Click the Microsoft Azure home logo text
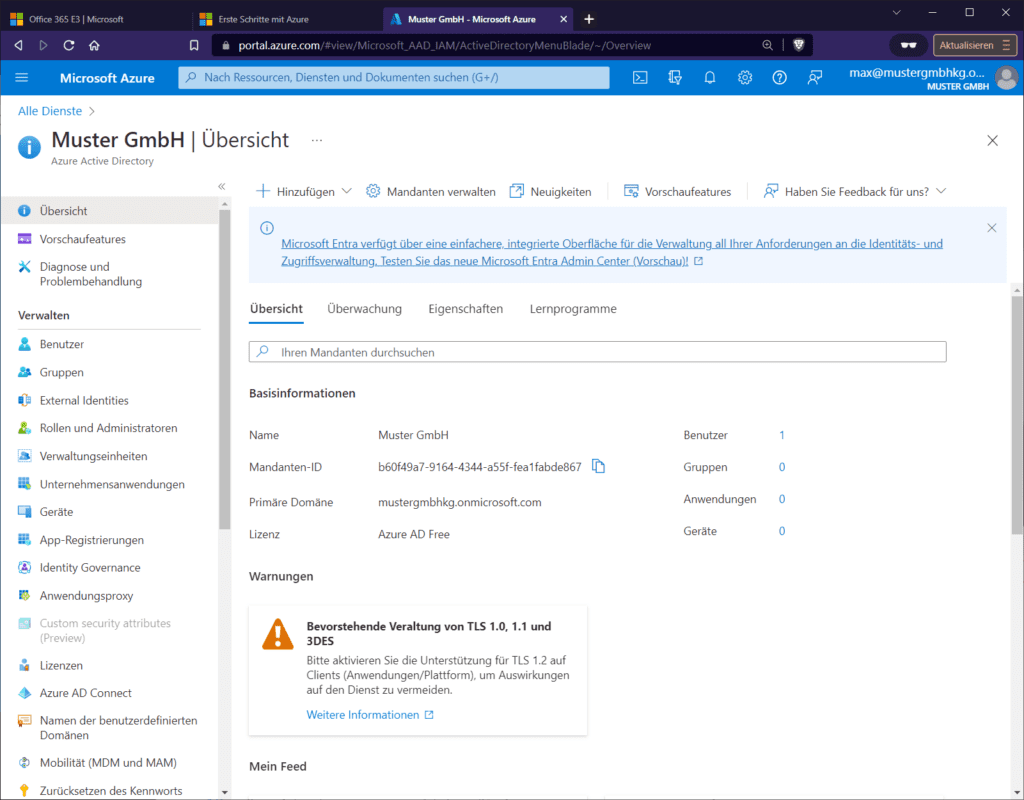This screenshot has width=1024, height=800. (107, 78)
